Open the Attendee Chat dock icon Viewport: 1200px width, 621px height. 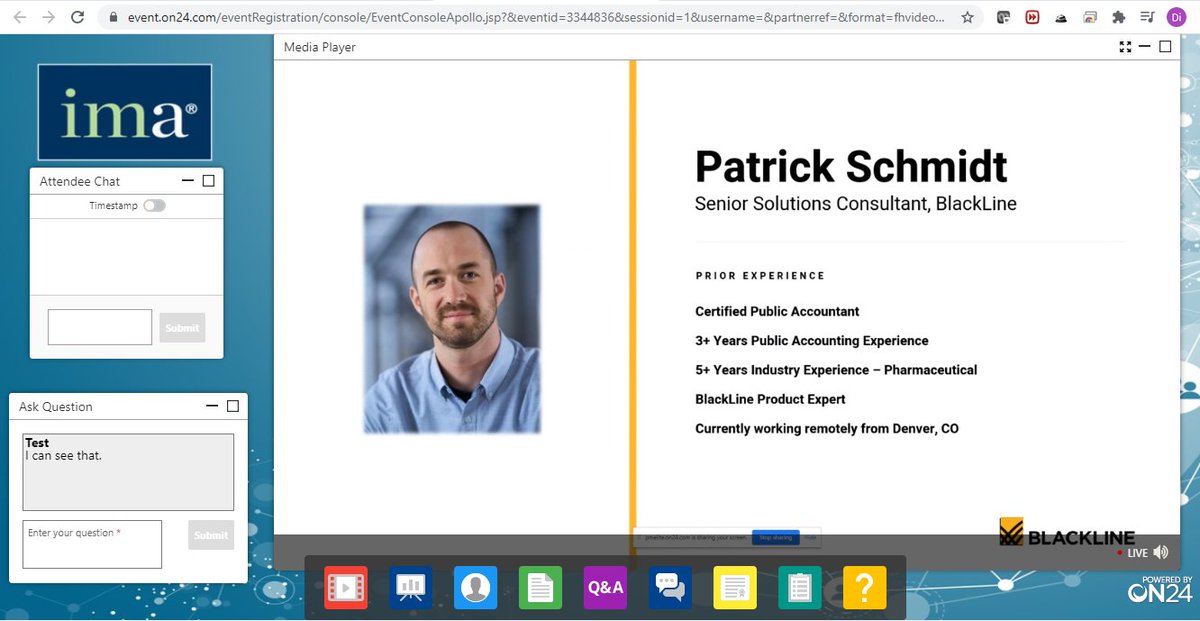670,588
